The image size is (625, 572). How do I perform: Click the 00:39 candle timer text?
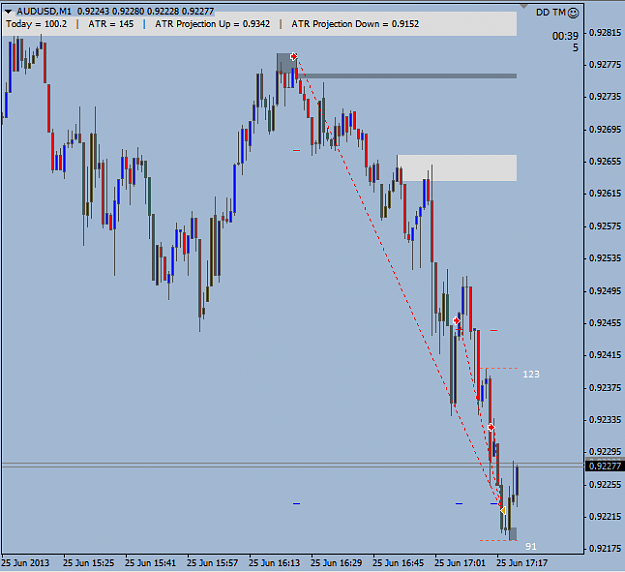[x=565, y=36]
